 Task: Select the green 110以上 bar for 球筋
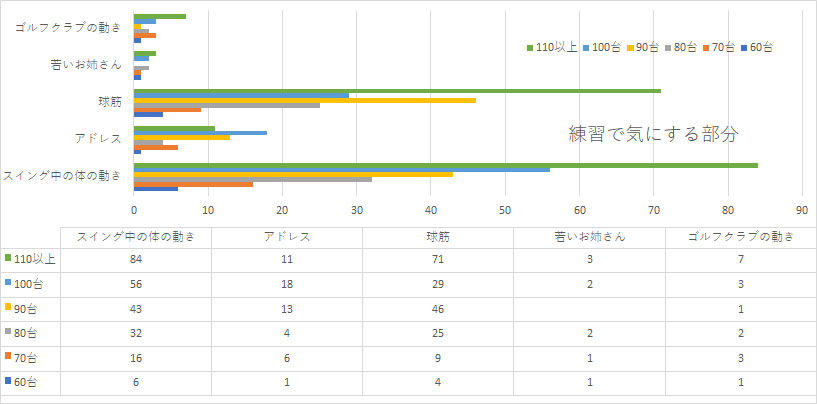click(x=398, y=91)
